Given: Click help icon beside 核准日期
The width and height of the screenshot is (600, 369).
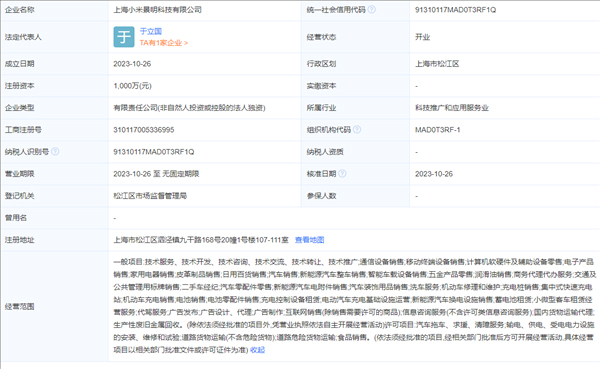Looking at the screenshot, I should [342, 173].
